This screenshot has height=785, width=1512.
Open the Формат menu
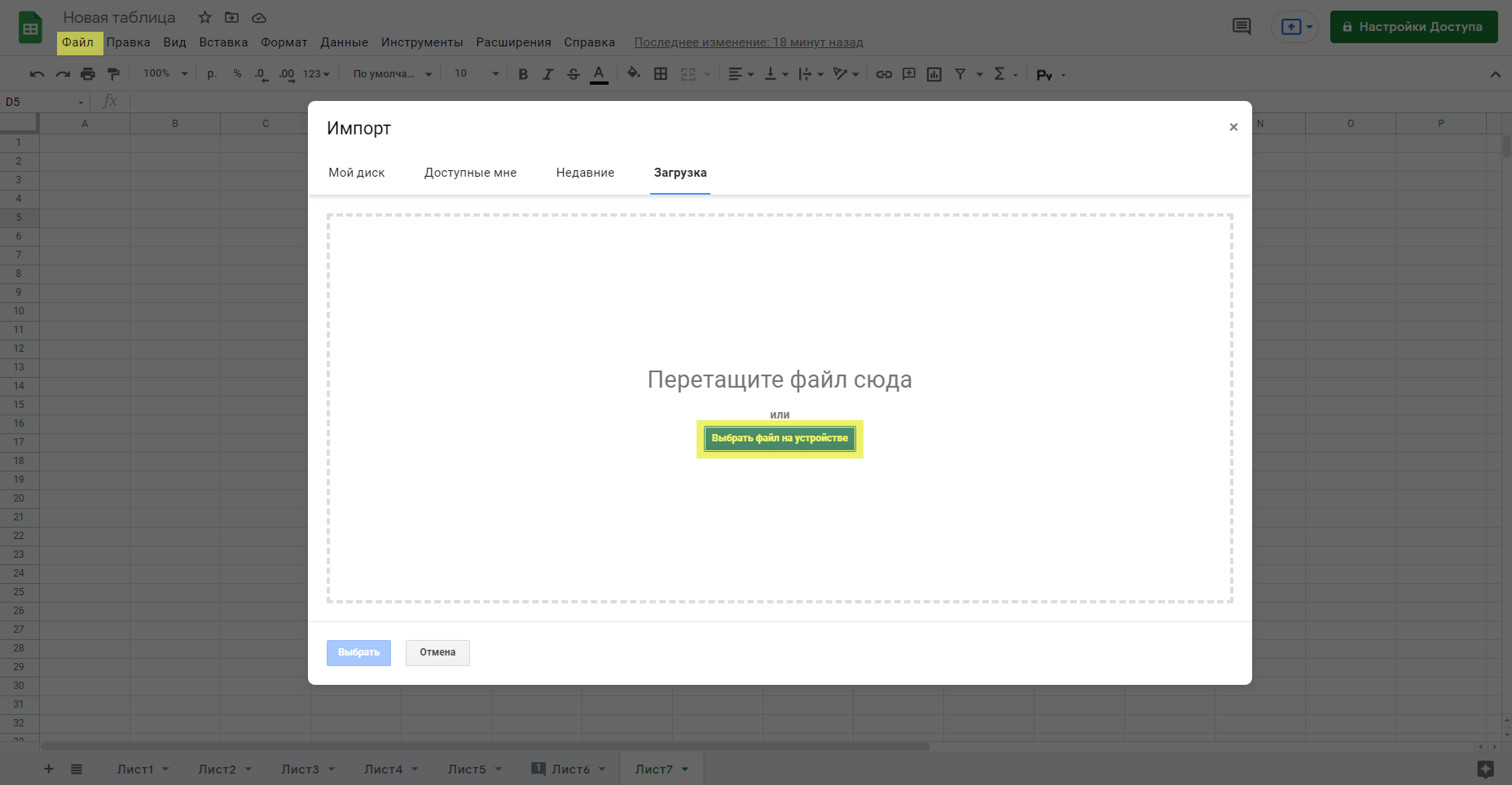284,42
